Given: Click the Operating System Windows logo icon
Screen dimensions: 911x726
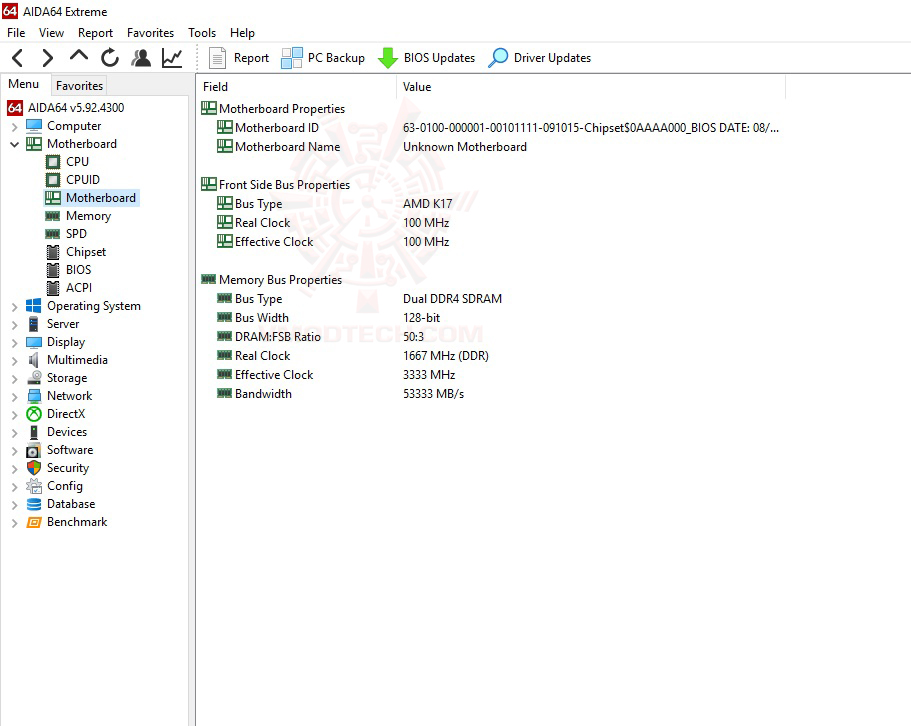Looking at the screenshot, I should point(34,306).
